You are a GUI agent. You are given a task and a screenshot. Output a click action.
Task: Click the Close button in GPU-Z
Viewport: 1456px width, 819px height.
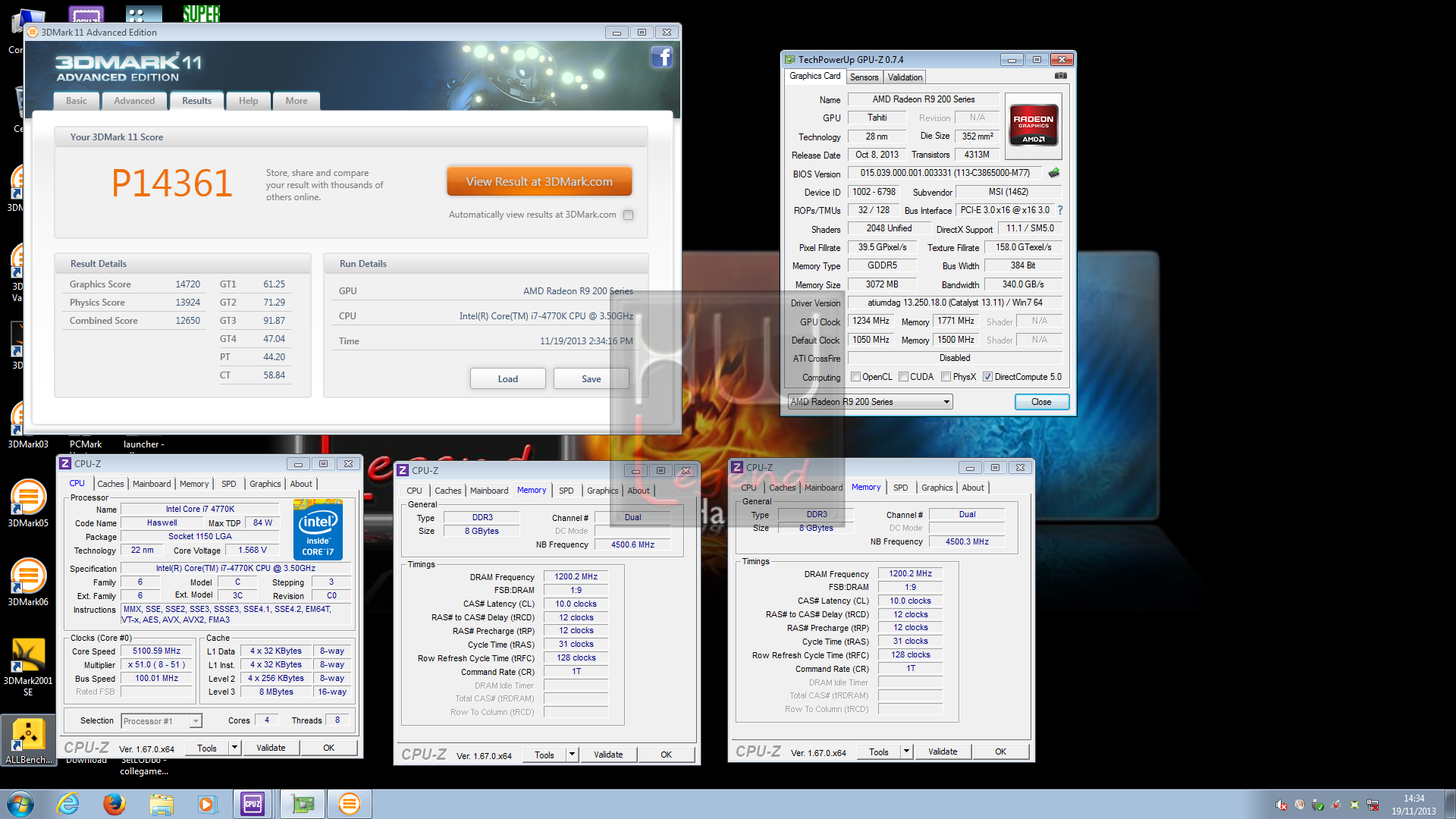(x=1041, y=402)
